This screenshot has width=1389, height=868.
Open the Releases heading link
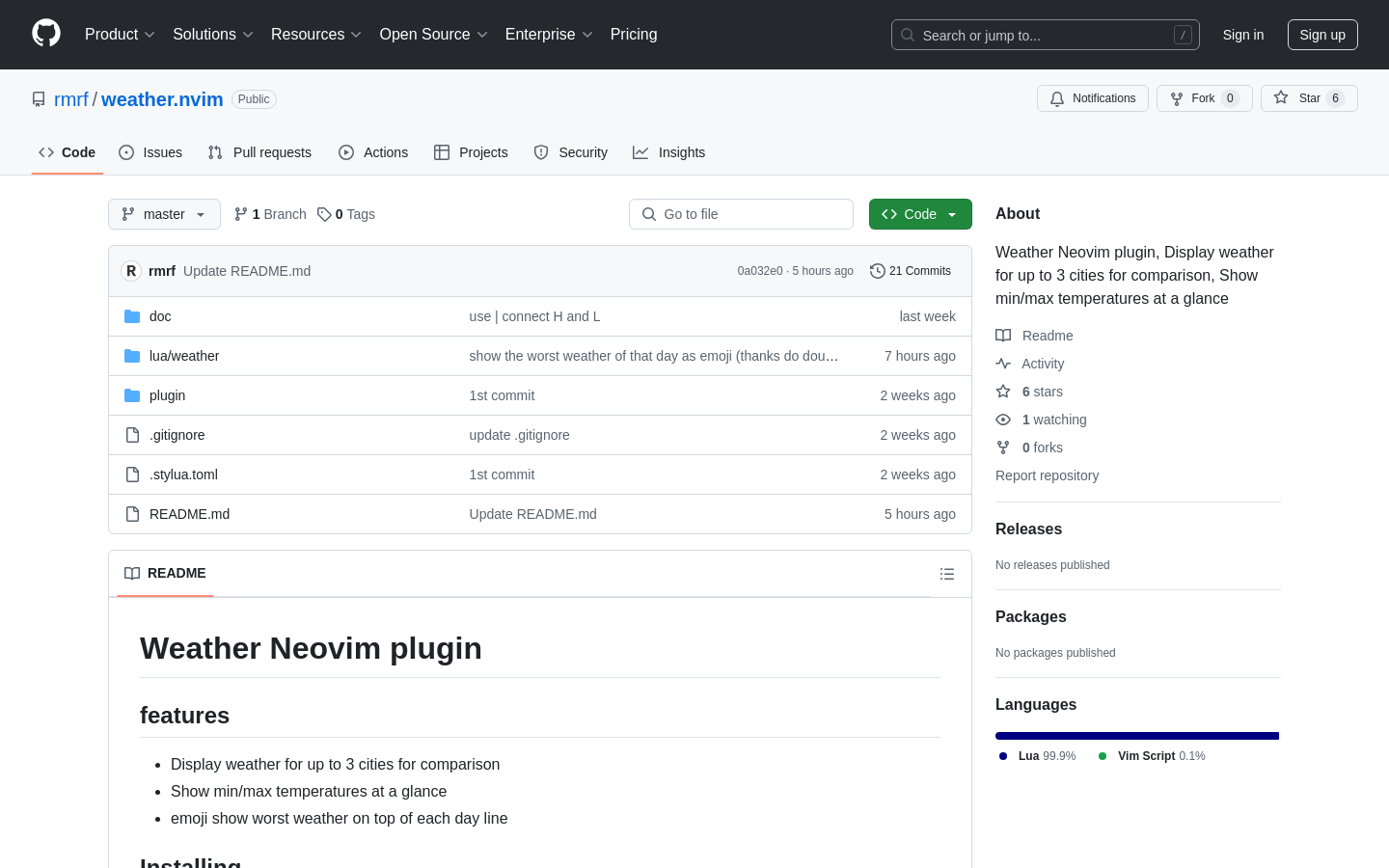point(1028,529)
